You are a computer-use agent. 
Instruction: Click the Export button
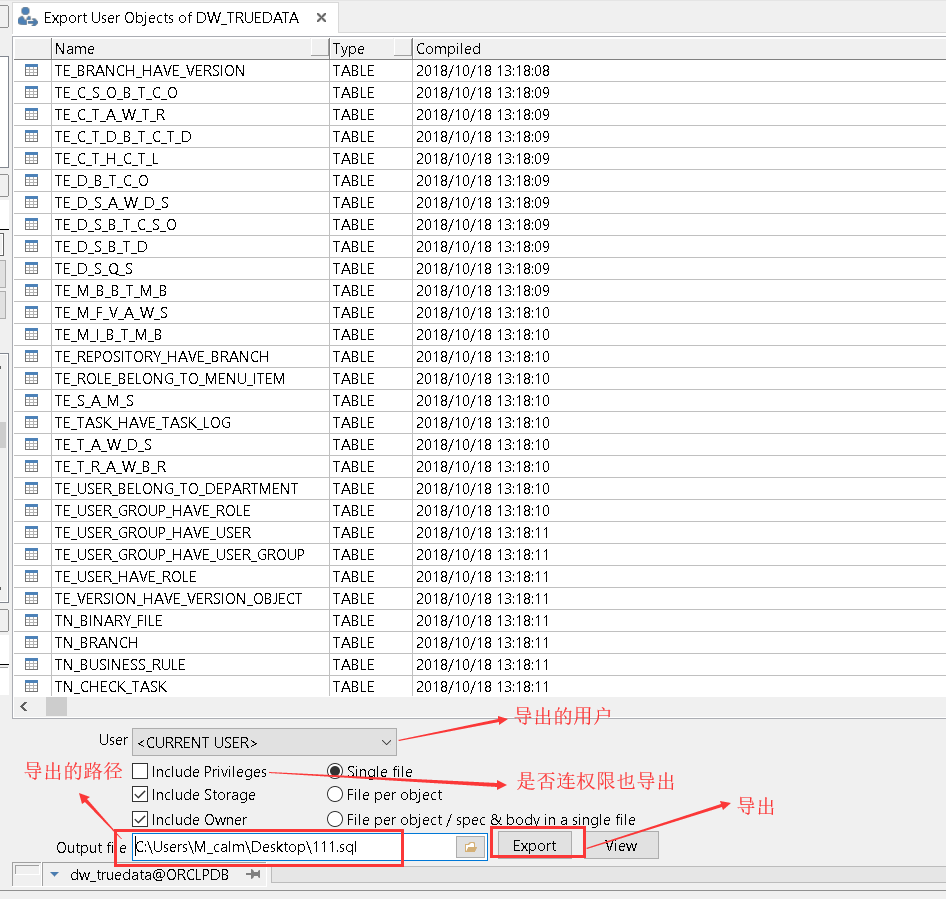(534, 846)
